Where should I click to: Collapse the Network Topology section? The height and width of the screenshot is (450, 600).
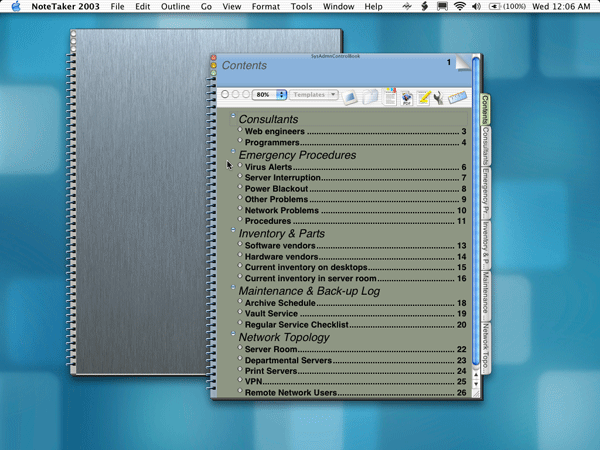(x=233, y=333)
